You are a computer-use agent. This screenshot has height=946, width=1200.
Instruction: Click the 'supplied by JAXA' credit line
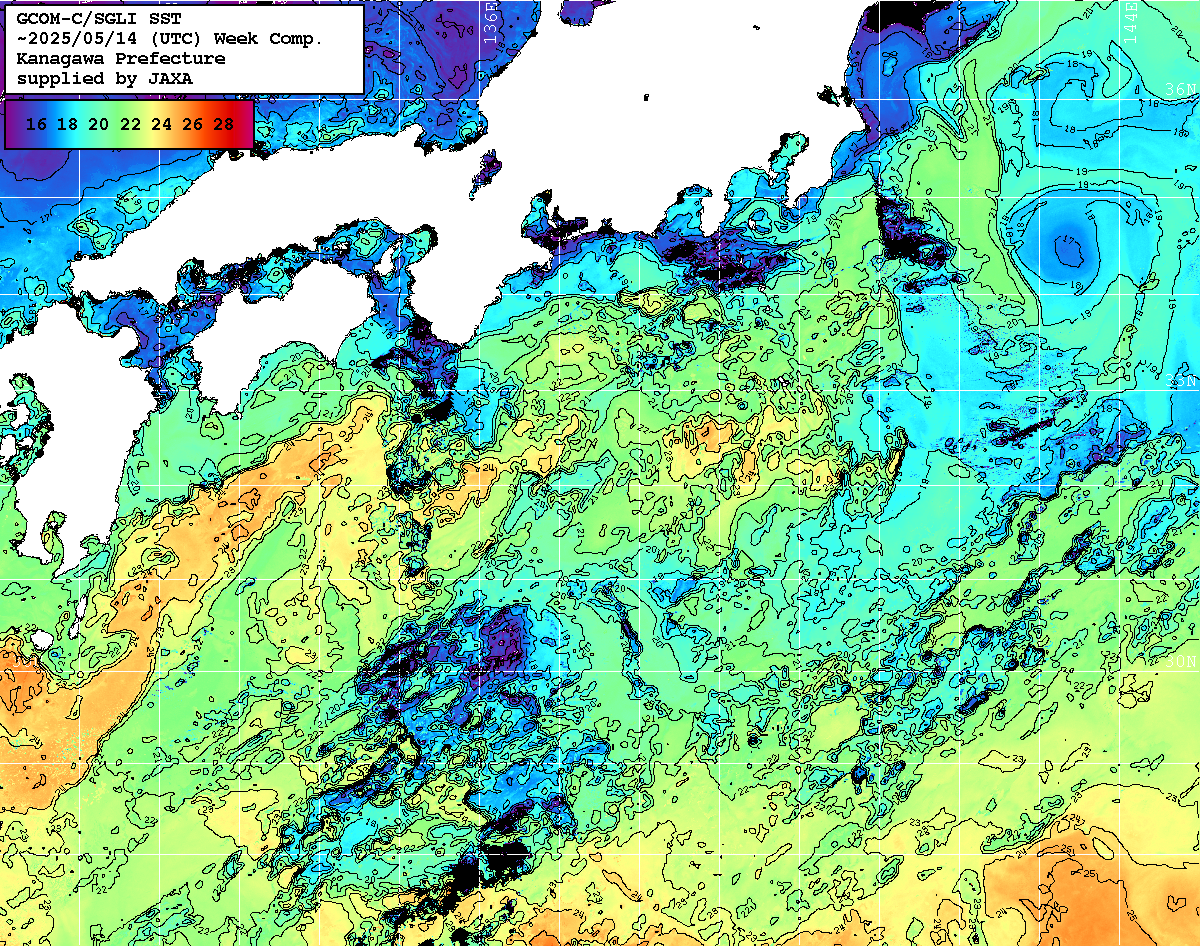pos(105,78)
